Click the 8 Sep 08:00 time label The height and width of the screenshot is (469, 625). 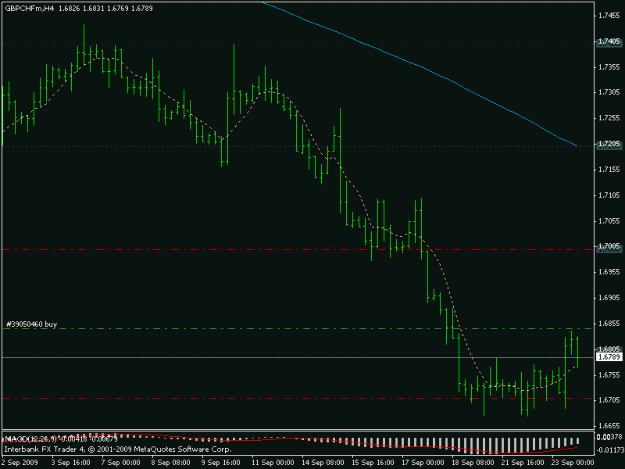tap(171, 463)
